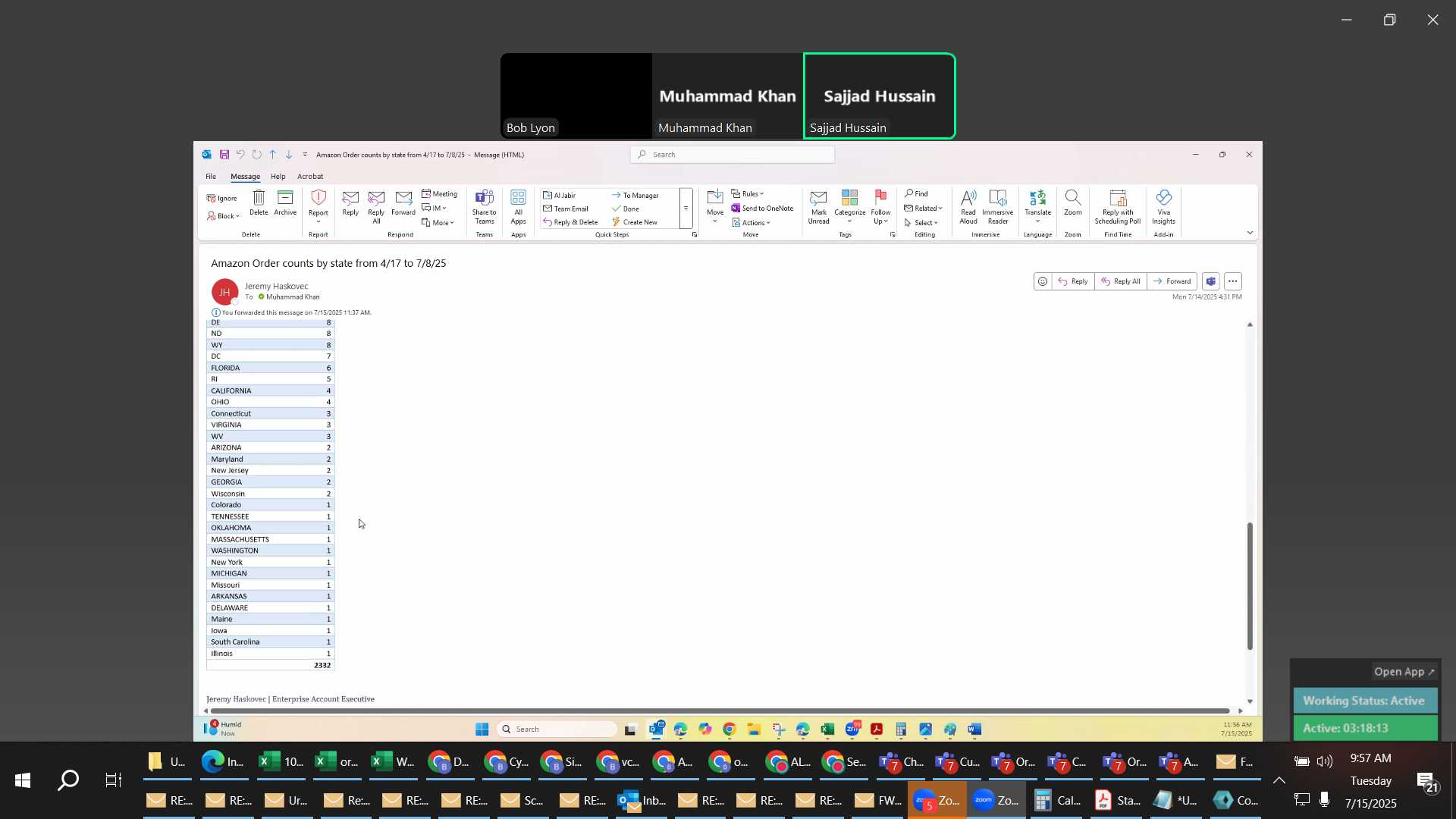Click the Save icon in Outlook title bar

click(224, 155)
